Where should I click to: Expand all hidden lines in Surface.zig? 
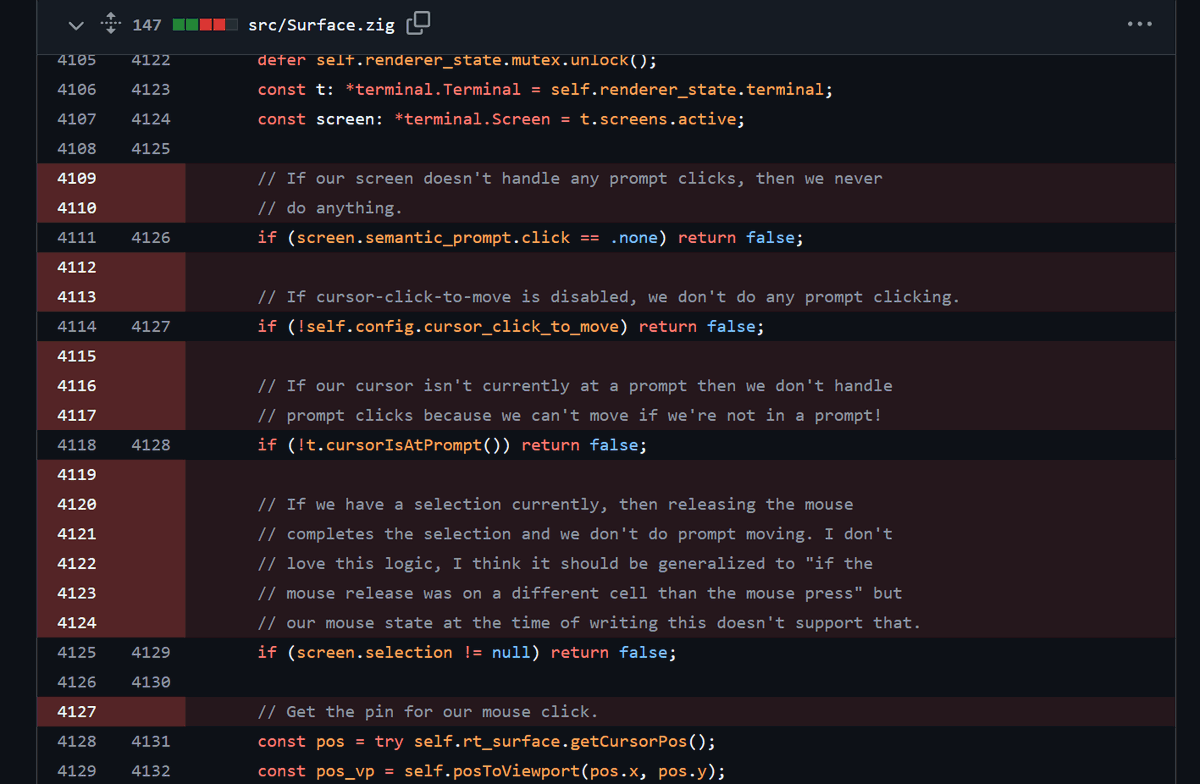pyautogui.click(x=111, y=24)
